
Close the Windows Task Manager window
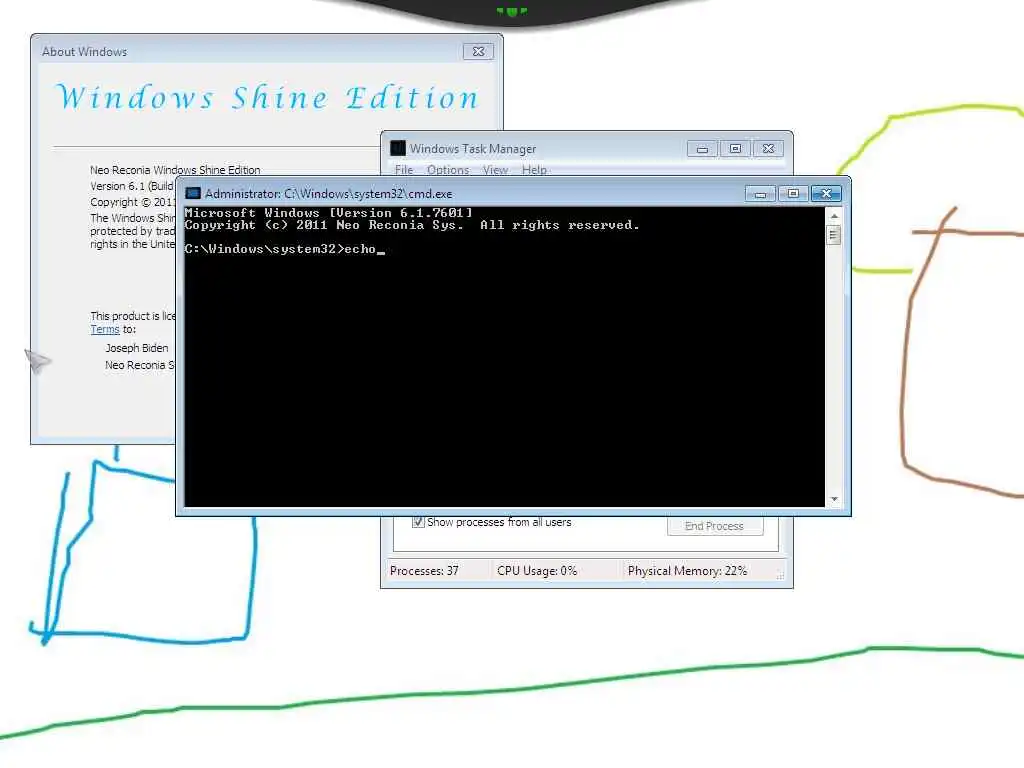(x=768, y=149)
